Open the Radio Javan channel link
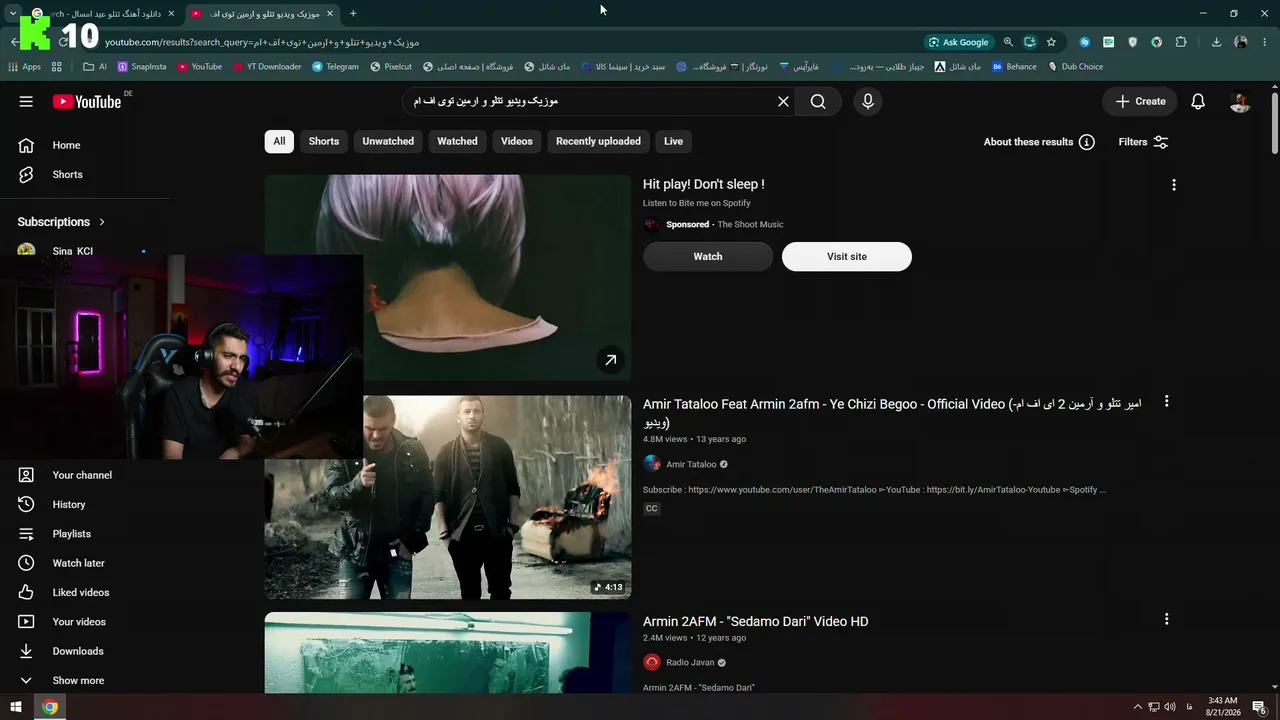Viewport: 1280px width, 720px height. point(690,662)
